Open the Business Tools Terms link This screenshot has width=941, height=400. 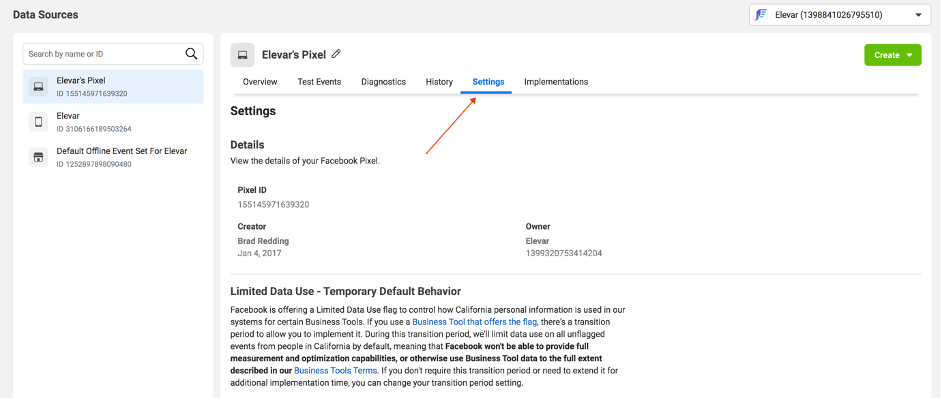335,370
